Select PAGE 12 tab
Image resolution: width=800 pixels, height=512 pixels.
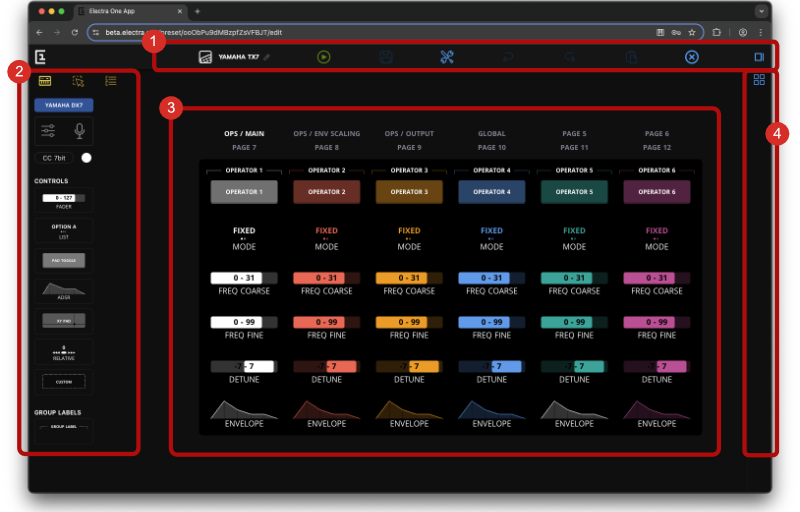657,147
